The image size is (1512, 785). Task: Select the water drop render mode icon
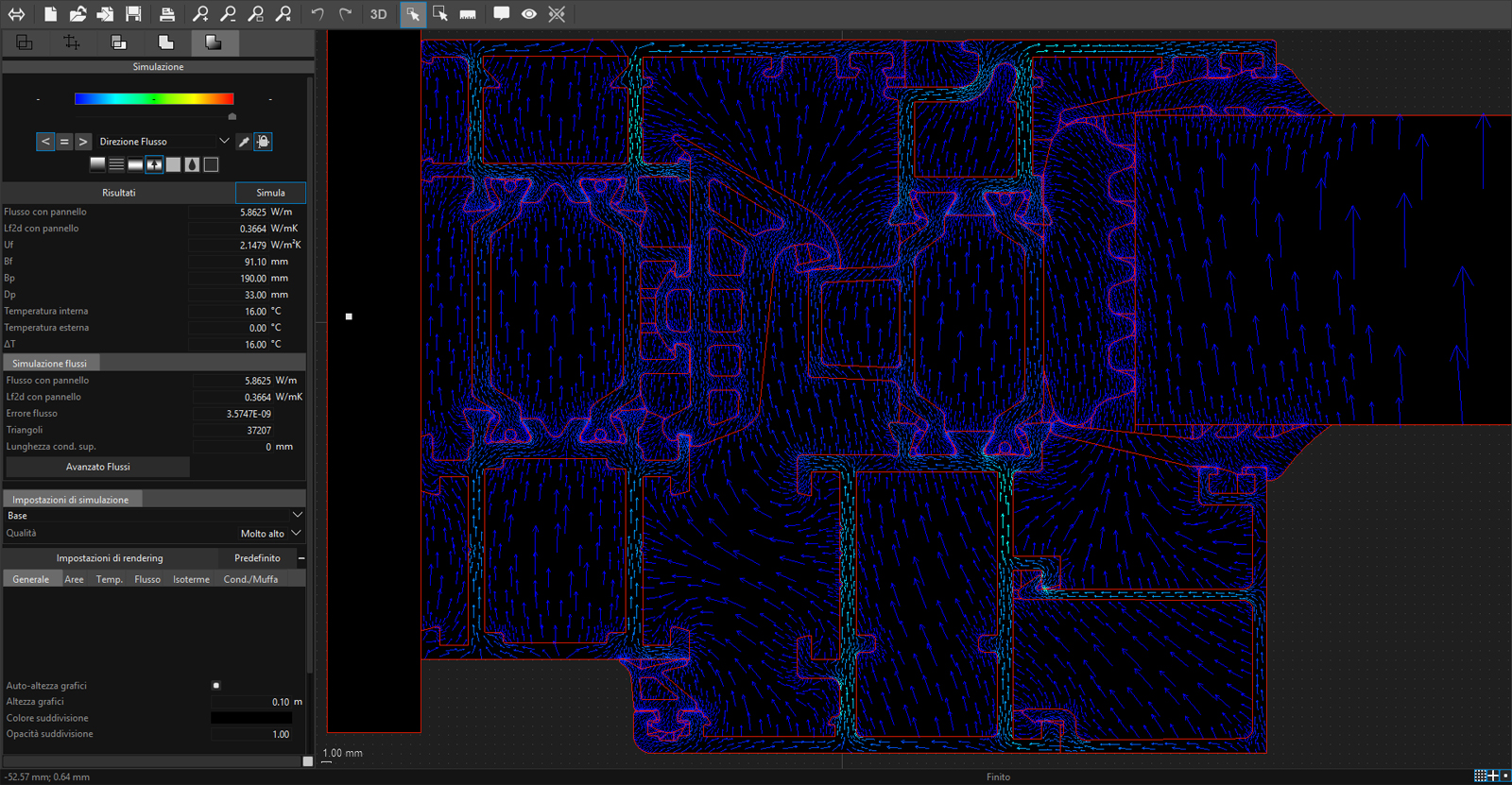(x=192, y=164)
